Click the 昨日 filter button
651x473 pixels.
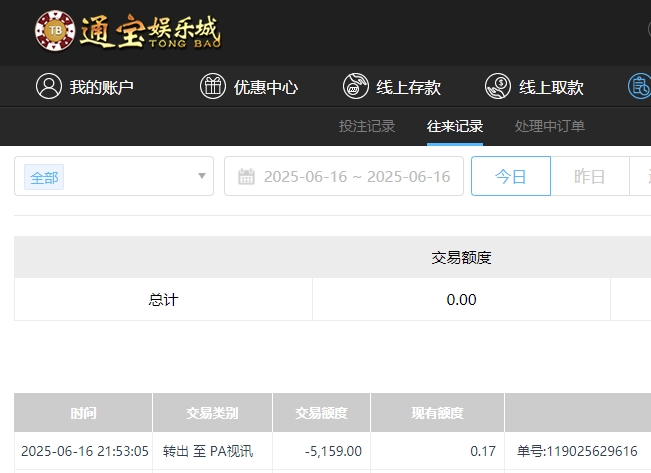click(x=590, y=176)
